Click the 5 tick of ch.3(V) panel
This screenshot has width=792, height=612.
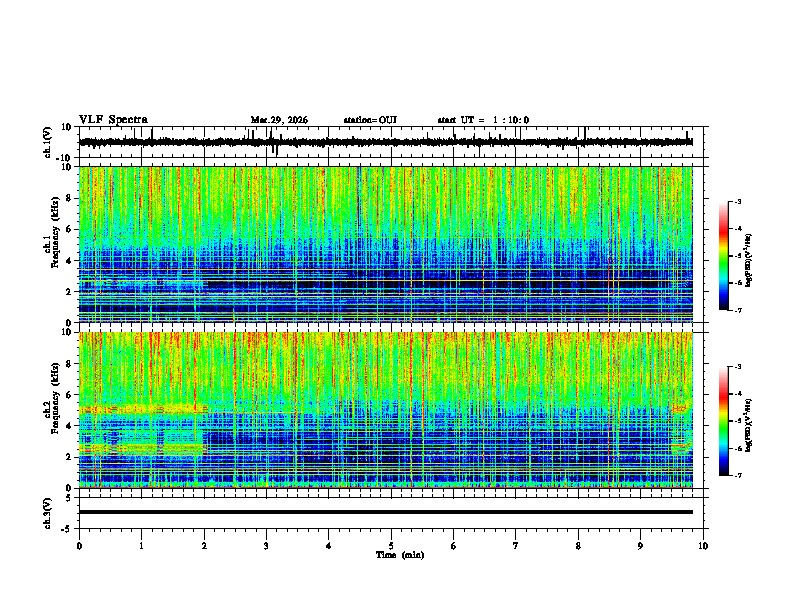pos(70,498)
